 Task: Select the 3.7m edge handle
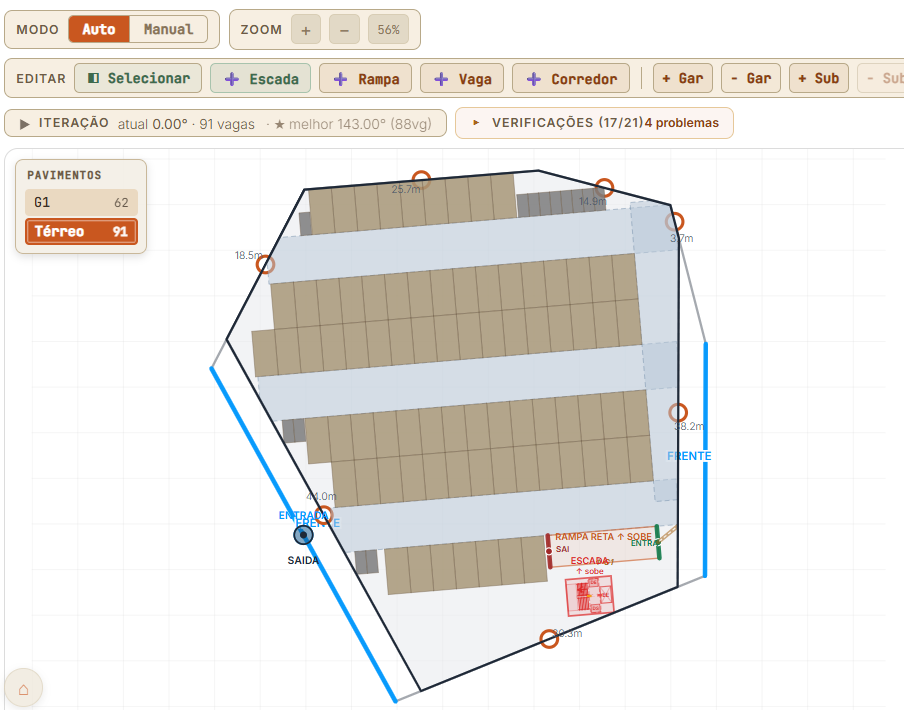coord(675,221)
